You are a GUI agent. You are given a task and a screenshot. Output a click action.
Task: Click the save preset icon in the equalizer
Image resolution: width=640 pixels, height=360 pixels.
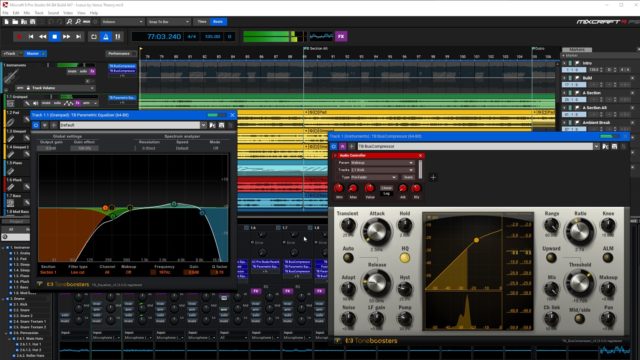[222, 125]
